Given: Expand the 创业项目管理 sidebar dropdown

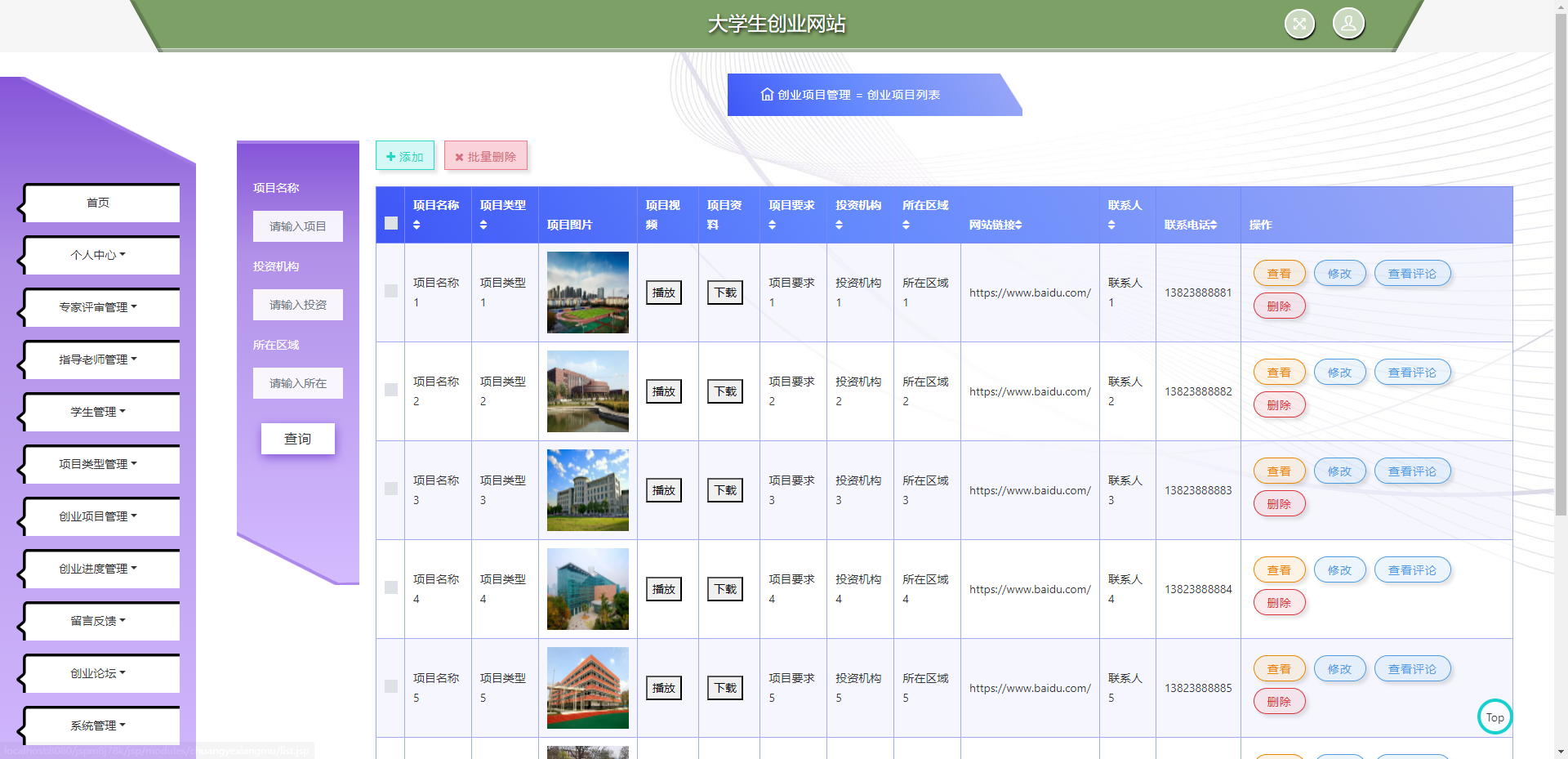Looking at the screenshot, I should coord(99,516).
